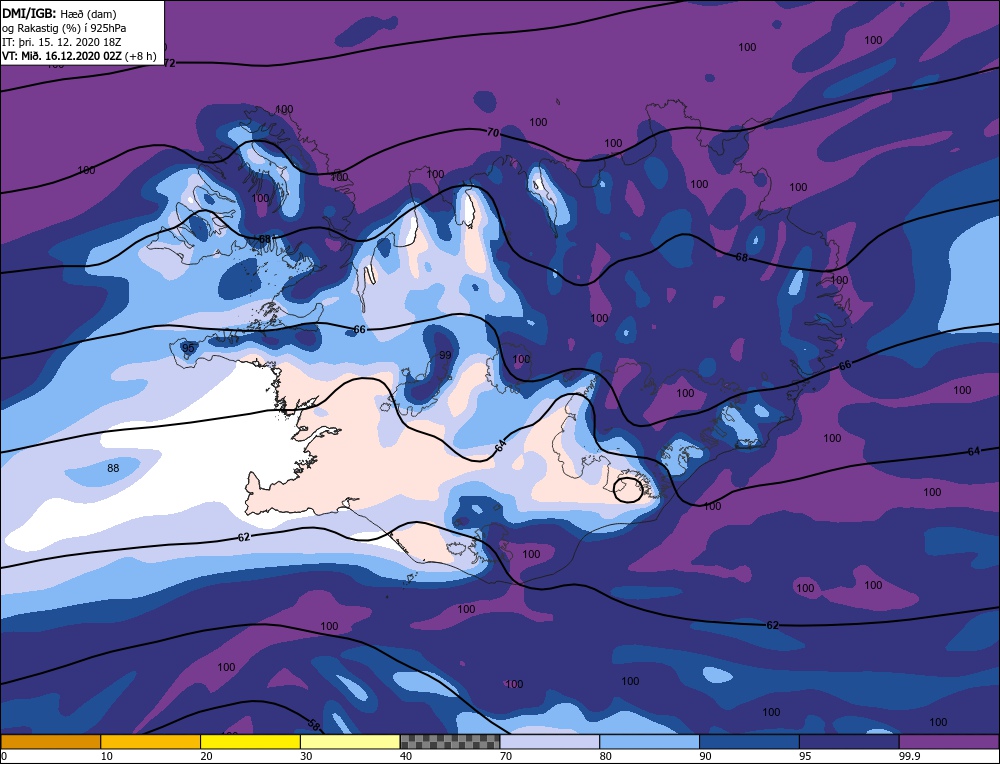Click the '95' humidity value on the peninsula
1000x764 pixels.
coord(188,348)
